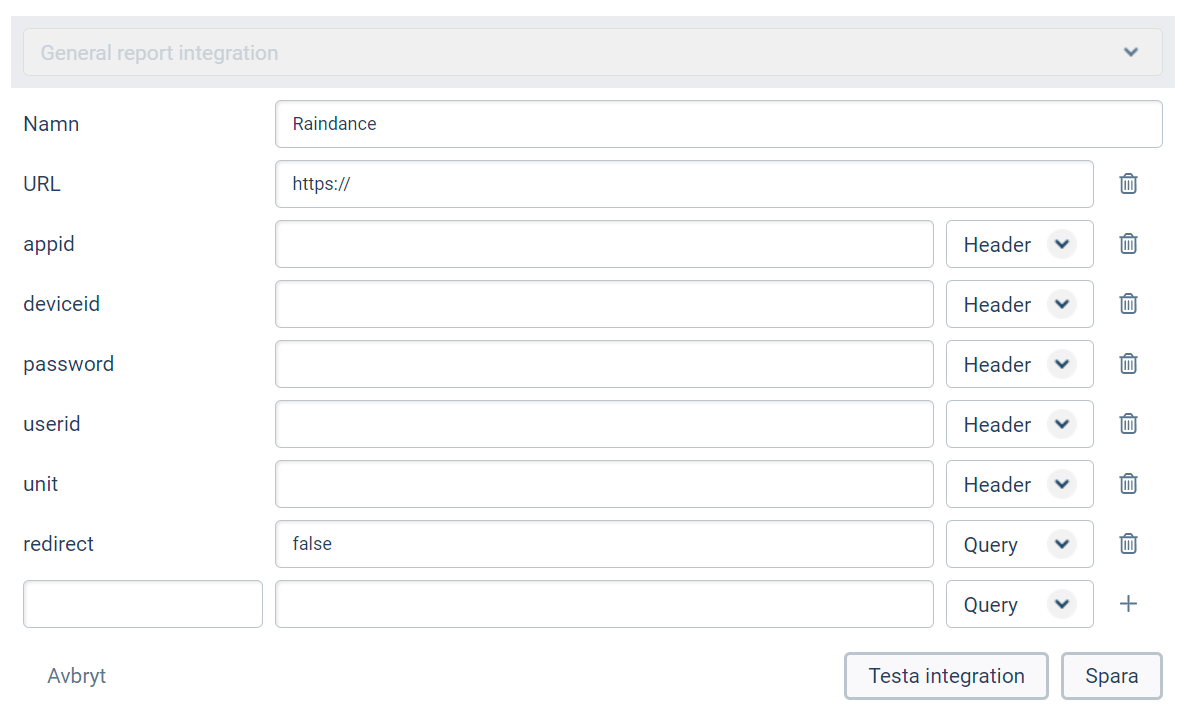Screen dimensions: 1186x717
Task: Open type dropdown for the new empty row
Action: (1019, 605)
